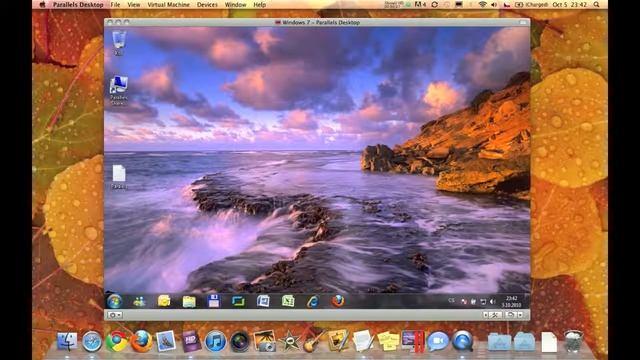Click the Windows tray volume icon
640x360 pixels.
[493, 302]
